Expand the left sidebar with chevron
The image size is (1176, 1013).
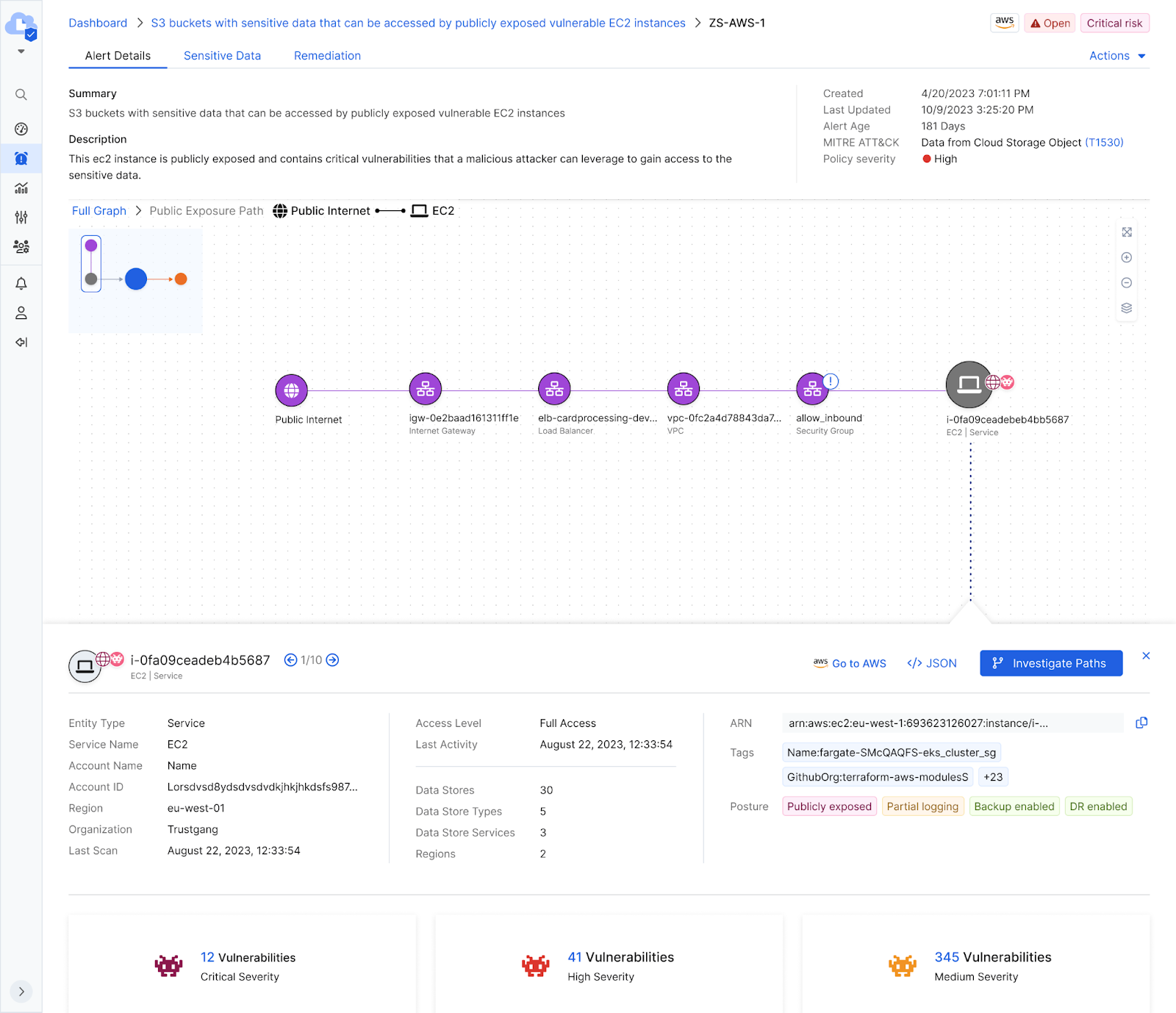click(x=21, y=991)
